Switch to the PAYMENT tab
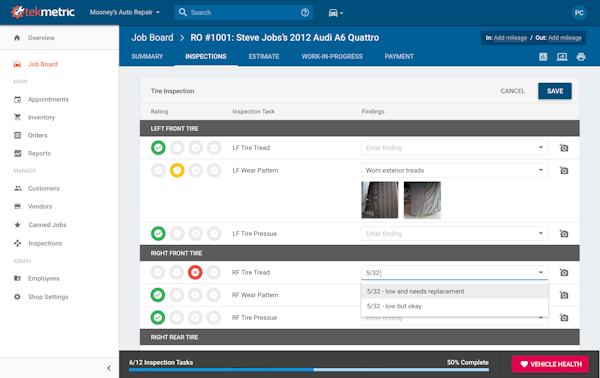Viewport: 600px width, 378px height. pos(399,57)
